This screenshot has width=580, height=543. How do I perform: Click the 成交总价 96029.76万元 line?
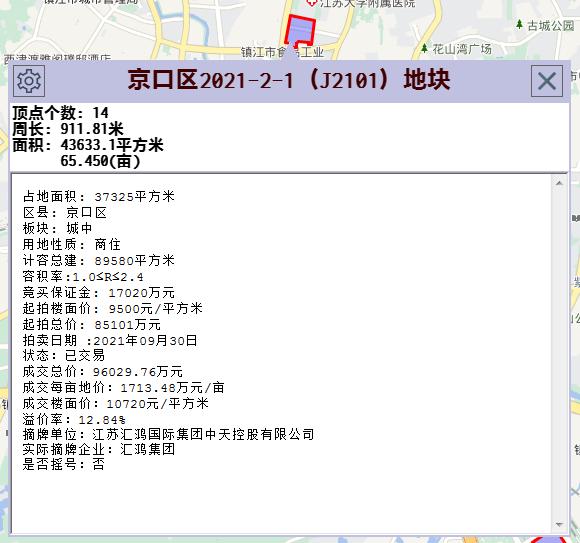[x=102, y=371]
